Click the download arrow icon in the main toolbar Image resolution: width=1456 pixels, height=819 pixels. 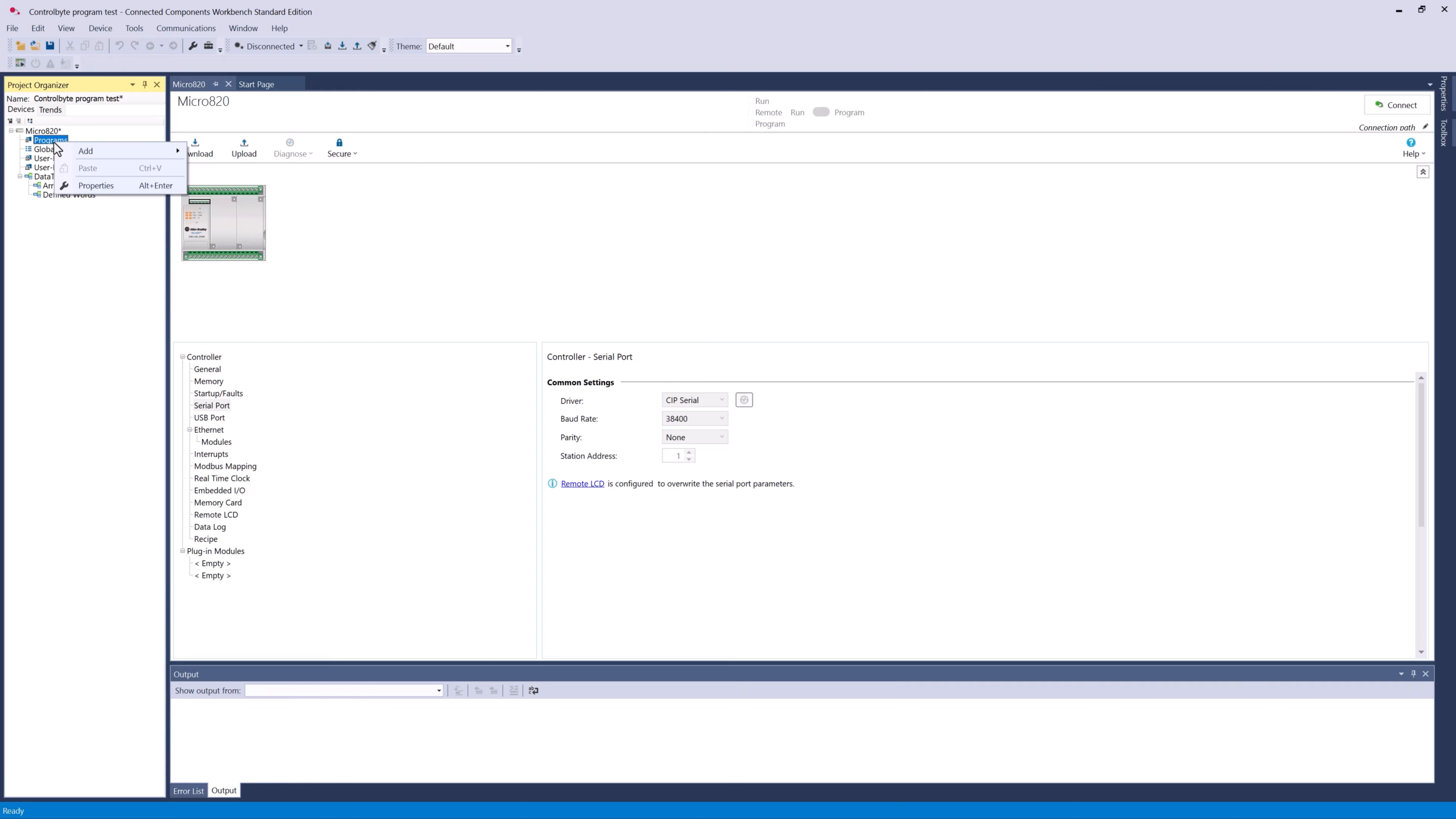(x=342, y=46)
